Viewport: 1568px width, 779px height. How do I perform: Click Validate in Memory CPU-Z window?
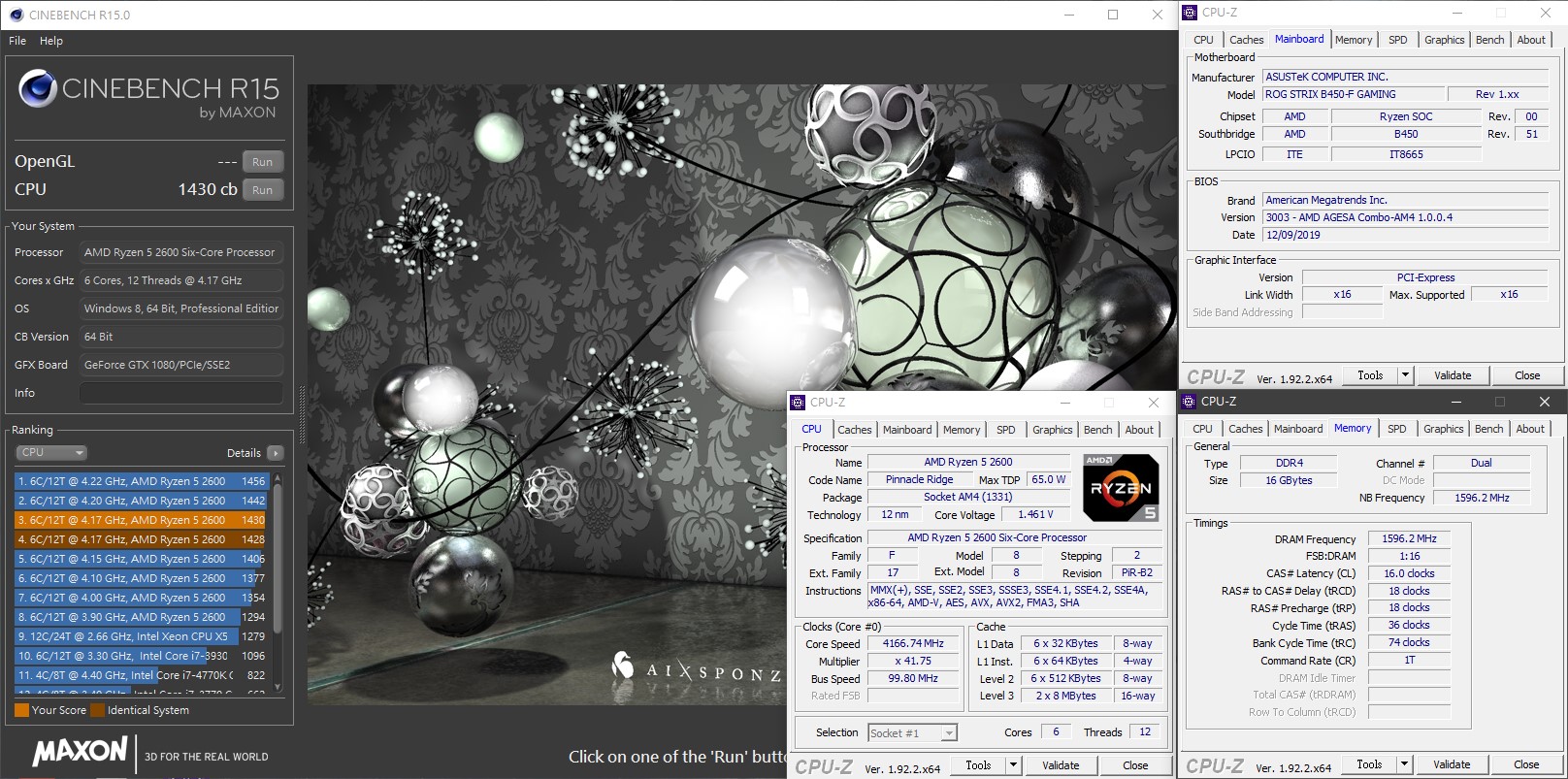coord(1452,764)
